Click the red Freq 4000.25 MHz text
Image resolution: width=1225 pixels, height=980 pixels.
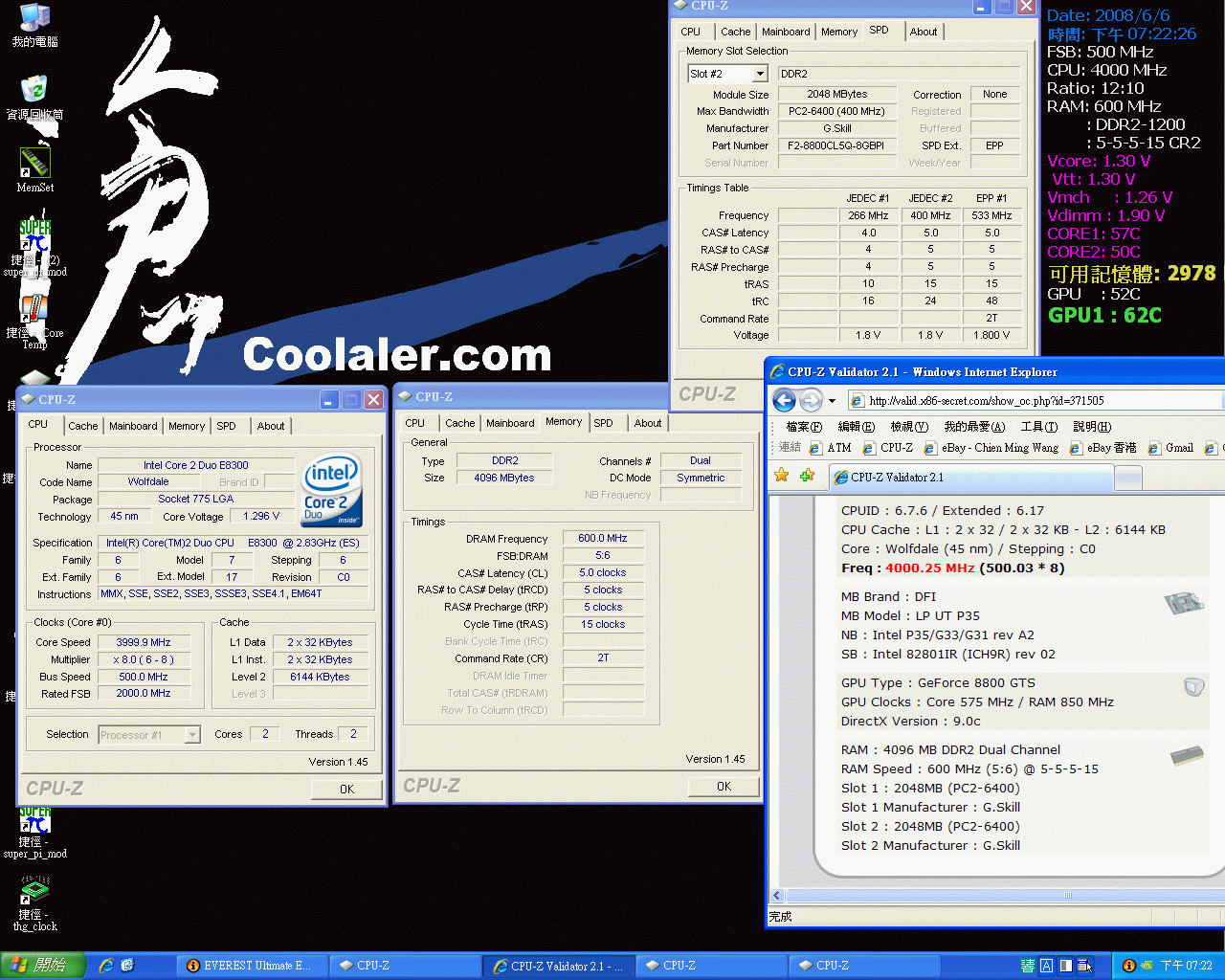coord(929,568)
